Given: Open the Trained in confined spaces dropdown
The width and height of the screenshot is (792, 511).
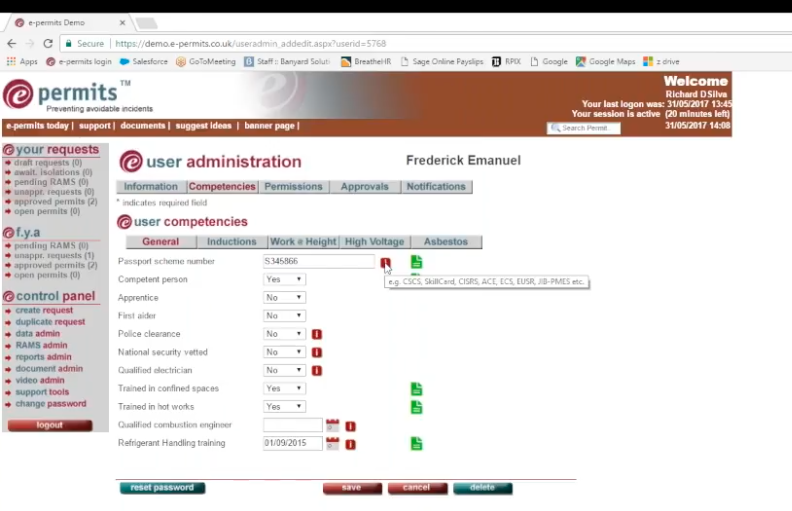Looking at the screenshot, I should pyautogui.click(x=284, y=388).
